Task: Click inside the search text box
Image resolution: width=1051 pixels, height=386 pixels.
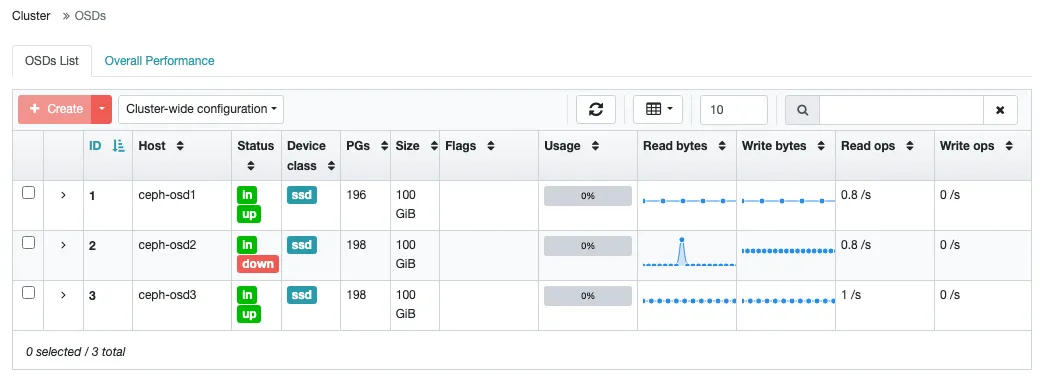Action: pyautogui.click(x=901, y=109)
